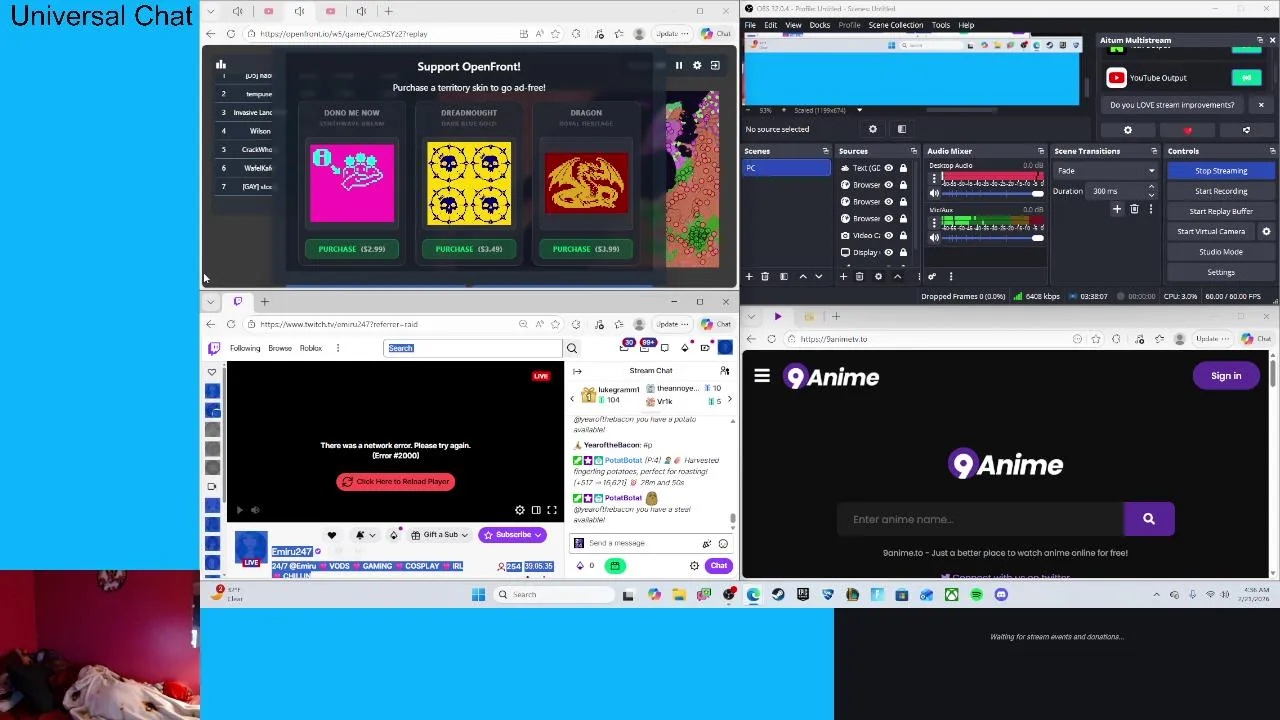Collapse the Twitch Stream Chat panel
This screenshot has width=1280, height=720.
pyautogui.click(x=577, y=371)
